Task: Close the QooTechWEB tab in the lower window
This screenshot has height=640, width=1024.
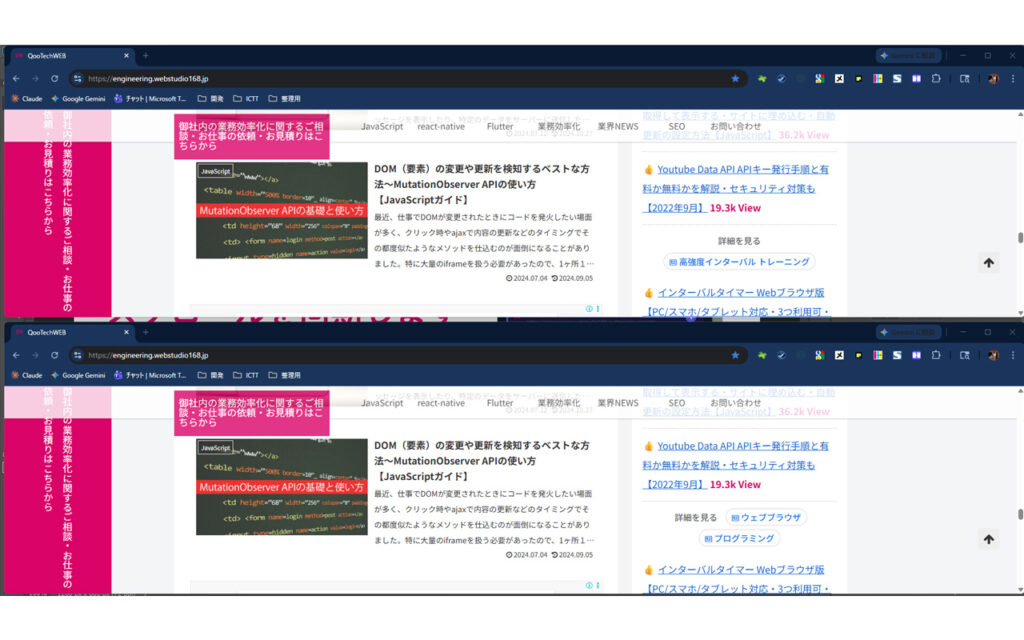Action: pos(127,332)
